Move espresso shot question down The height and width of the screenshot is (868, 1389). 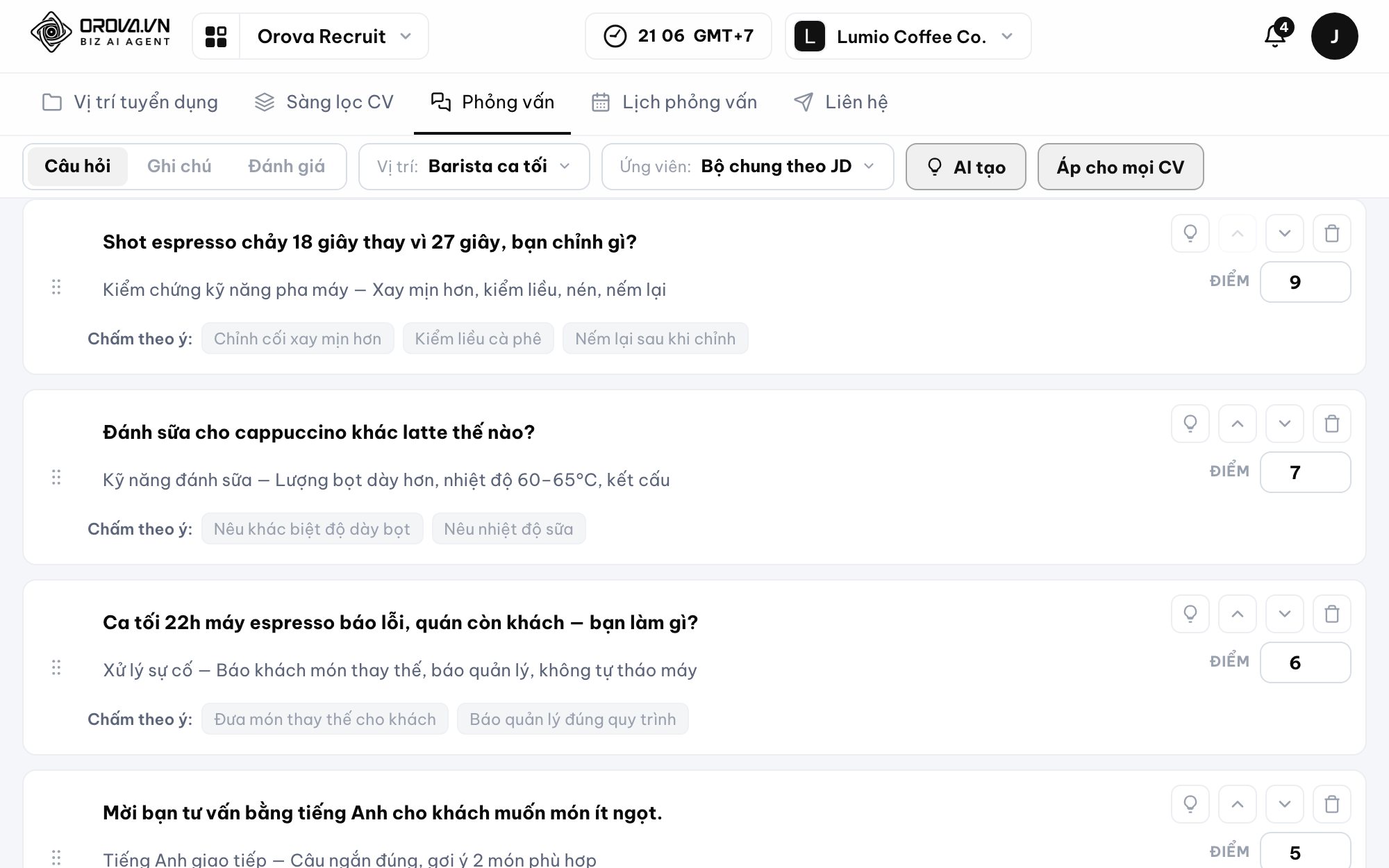tap(1285, 233)
